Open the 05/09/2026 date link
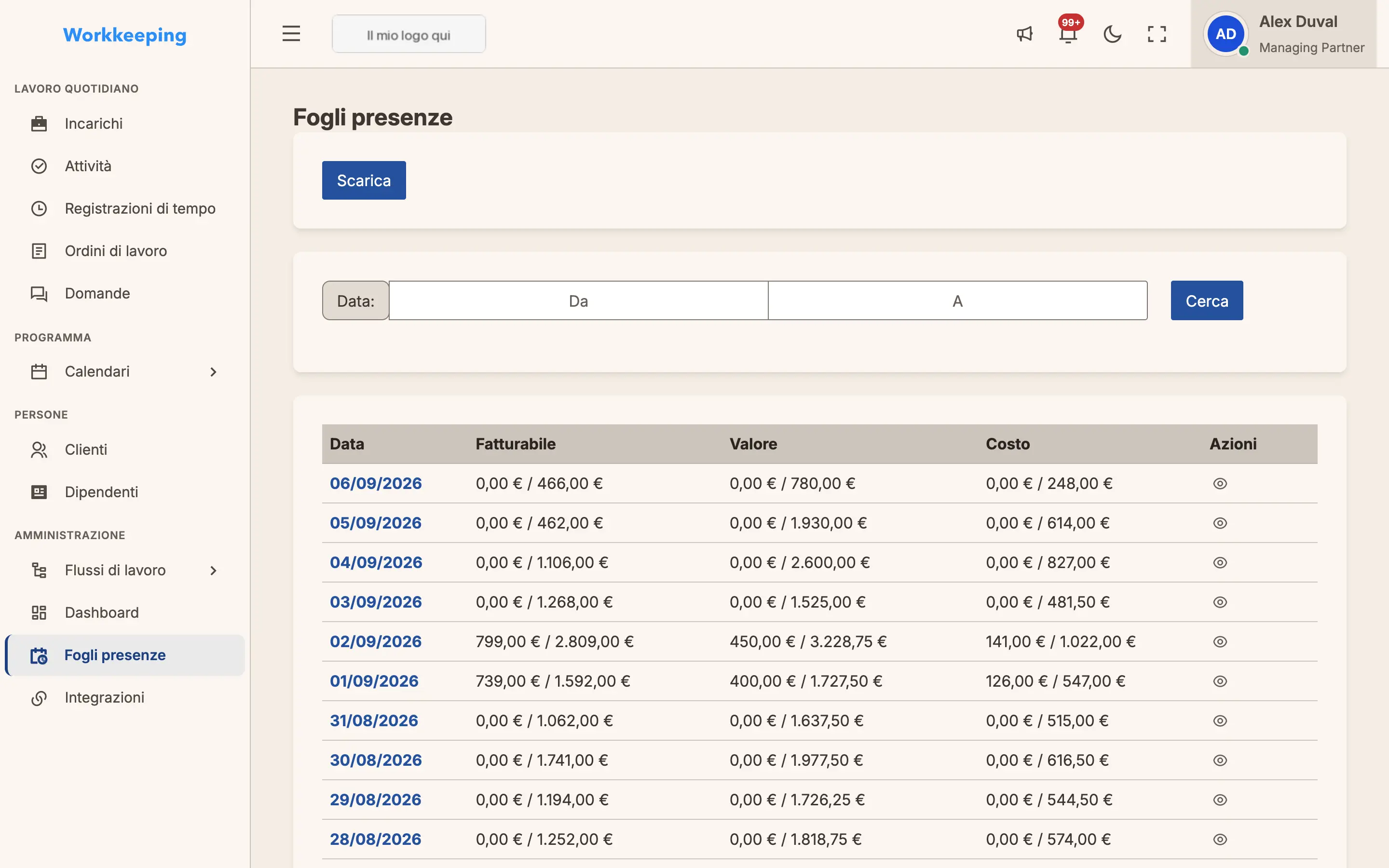Screen dimensions: 1389x868 375,523
